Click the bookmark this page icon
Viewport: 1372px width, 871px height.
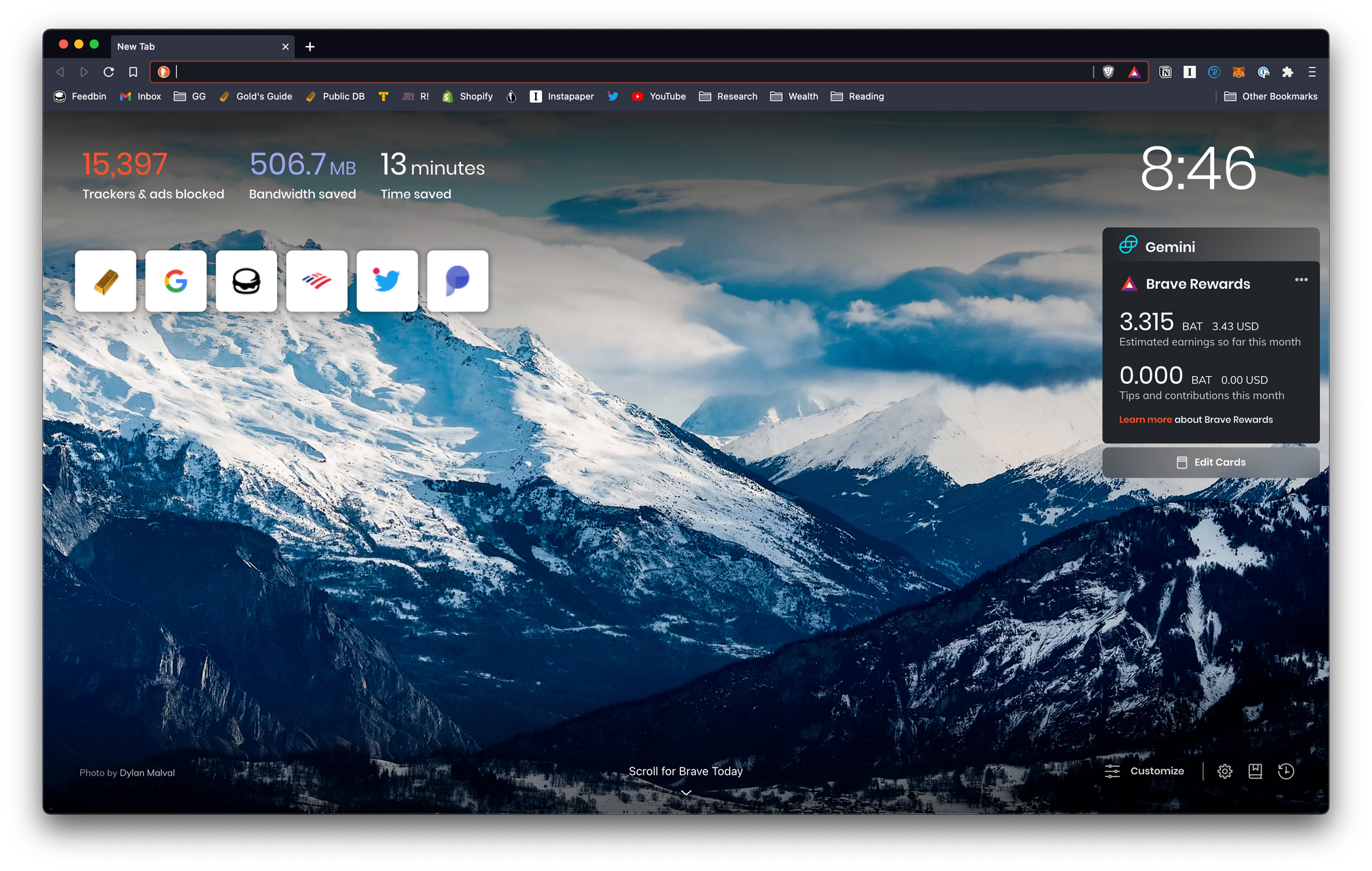click(x=133, y=72)
